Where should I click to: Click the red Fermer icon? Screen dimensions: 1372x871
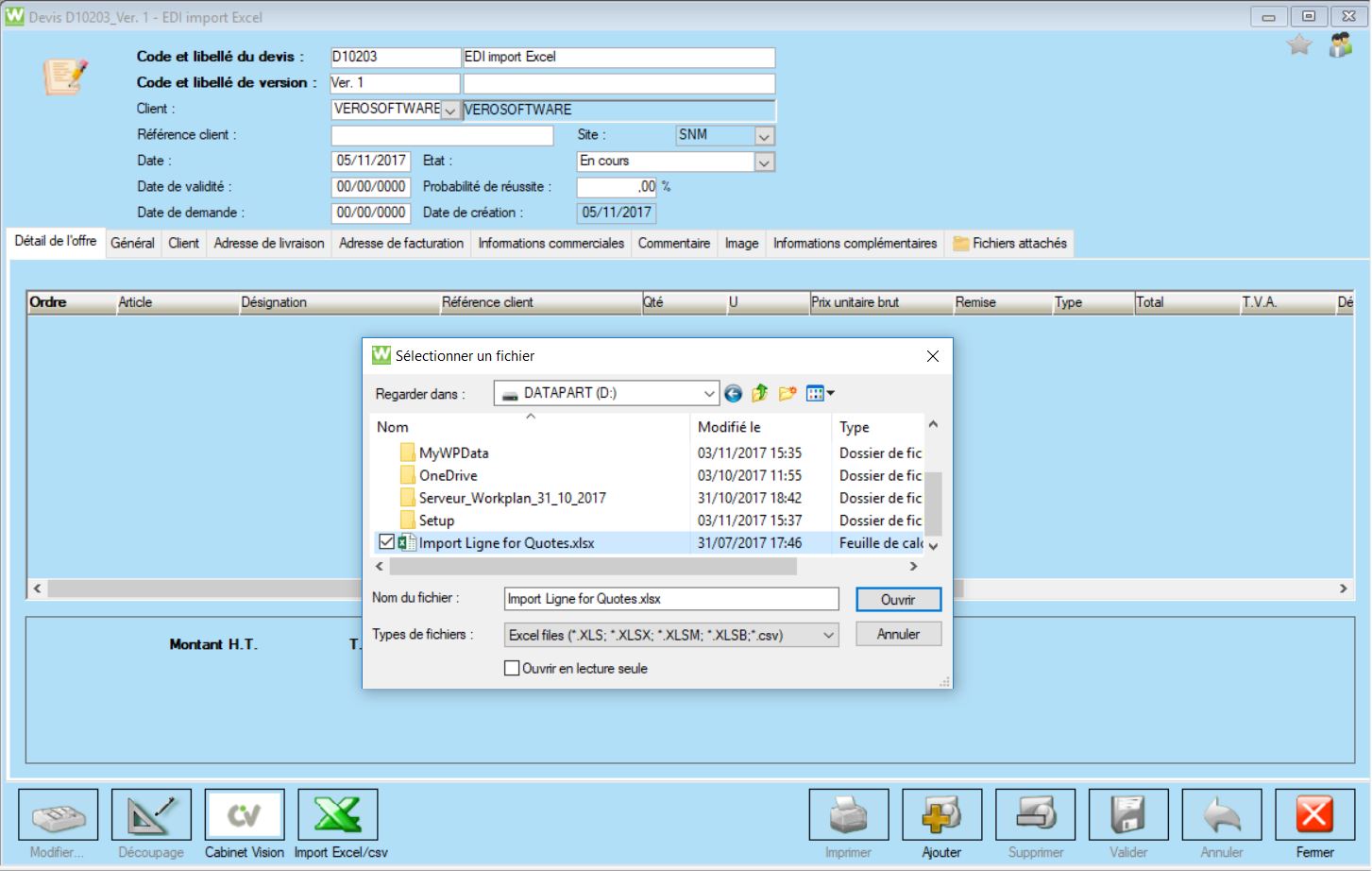[x=1314, y=814]
